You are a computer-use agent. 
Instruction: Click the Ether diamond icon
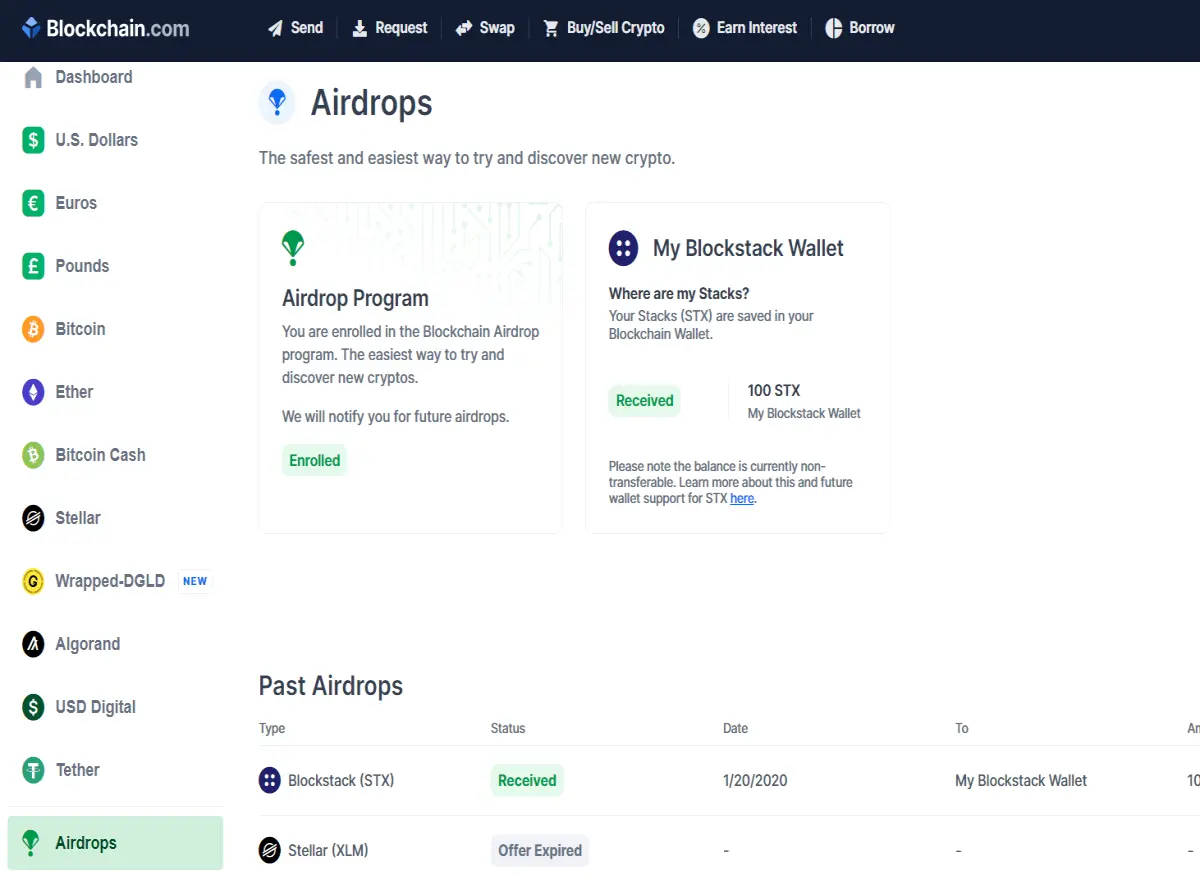33,392
